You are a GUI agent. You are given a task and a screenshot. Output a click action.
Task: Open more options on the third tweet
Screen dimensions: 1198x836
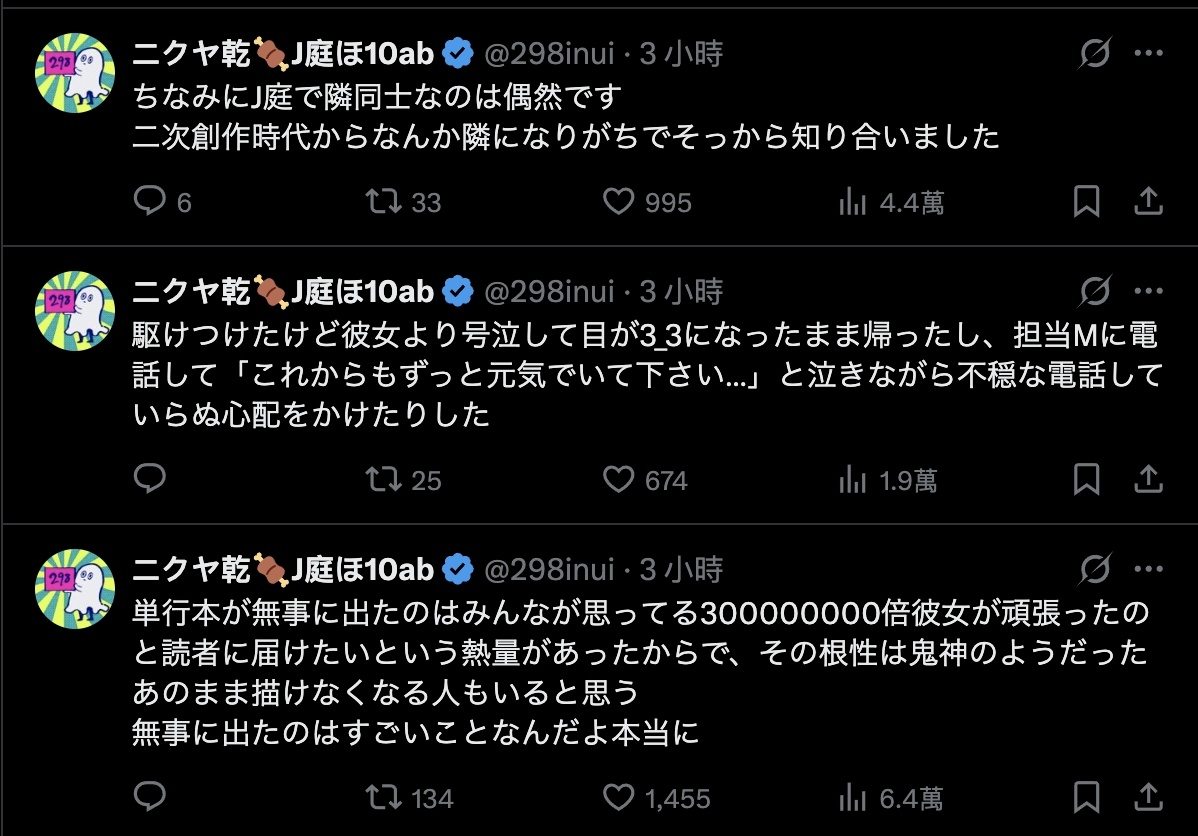[1146, 570]
